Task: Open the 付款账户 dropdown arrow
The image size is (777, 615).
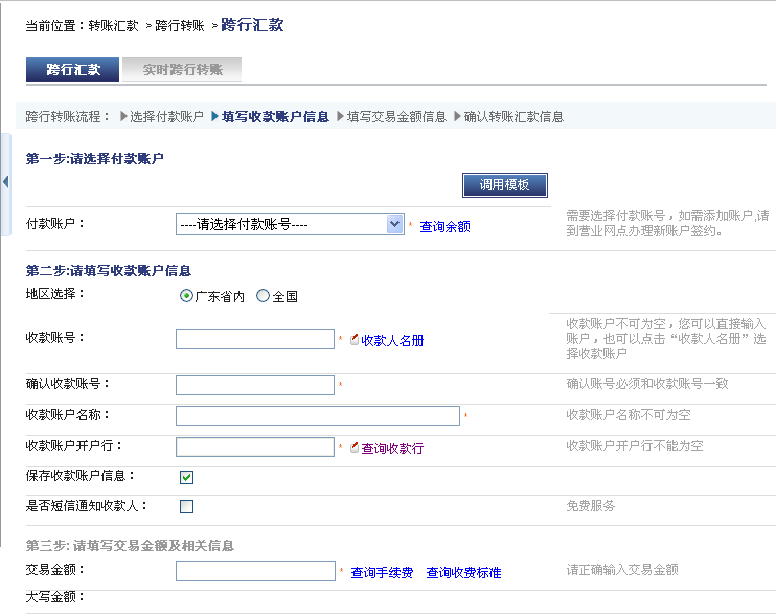Action: click(395, 224)
